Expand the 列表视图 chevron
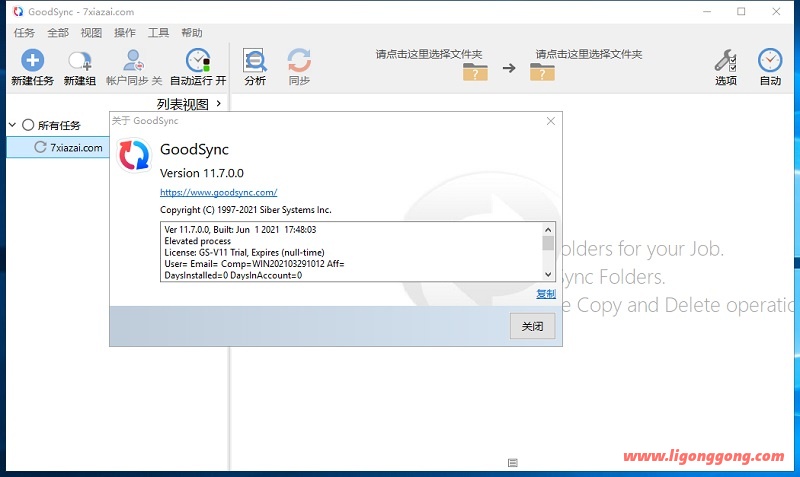 tap(219, 104)
